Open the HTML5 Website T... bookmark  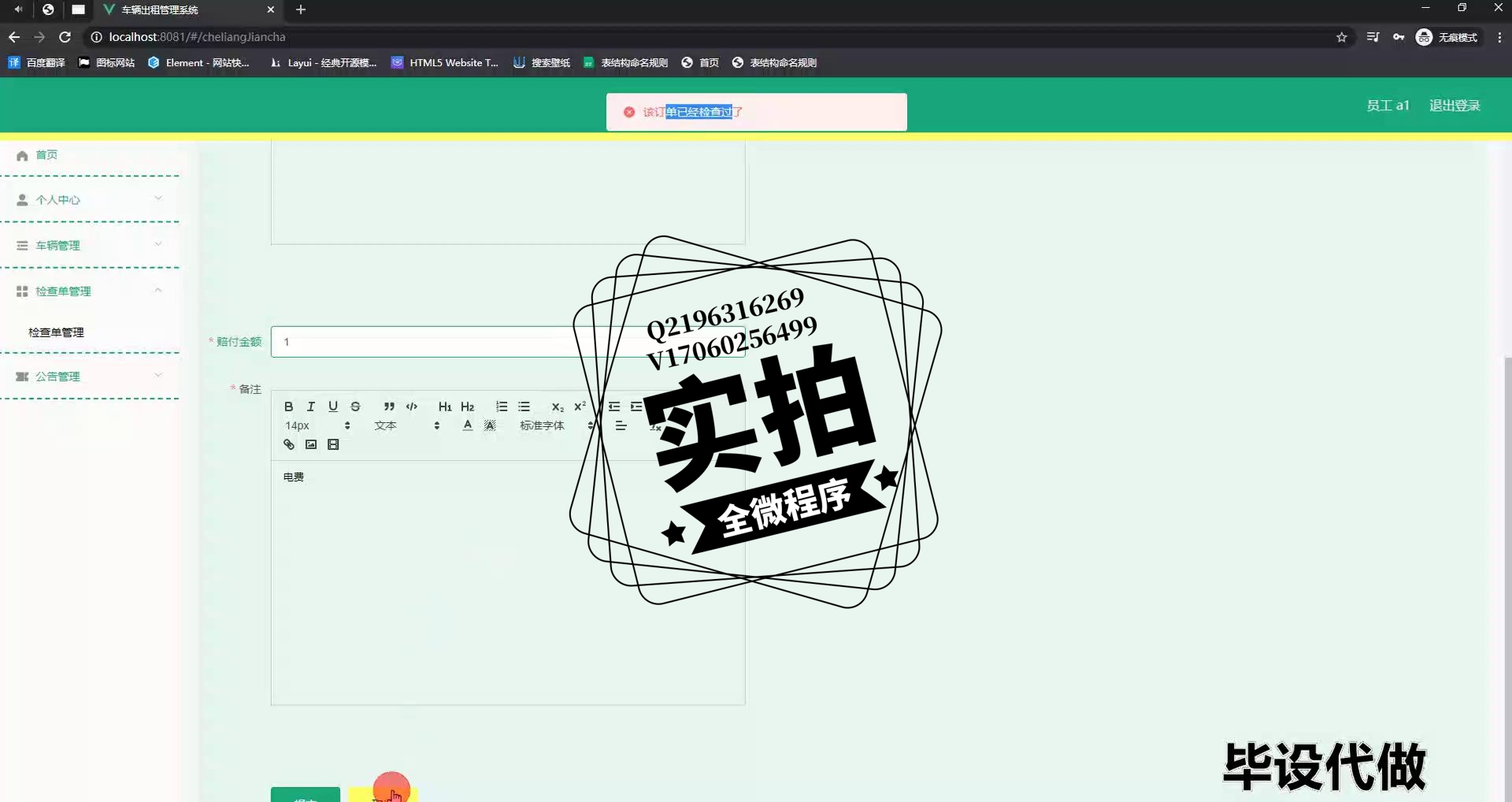[445, 63]
